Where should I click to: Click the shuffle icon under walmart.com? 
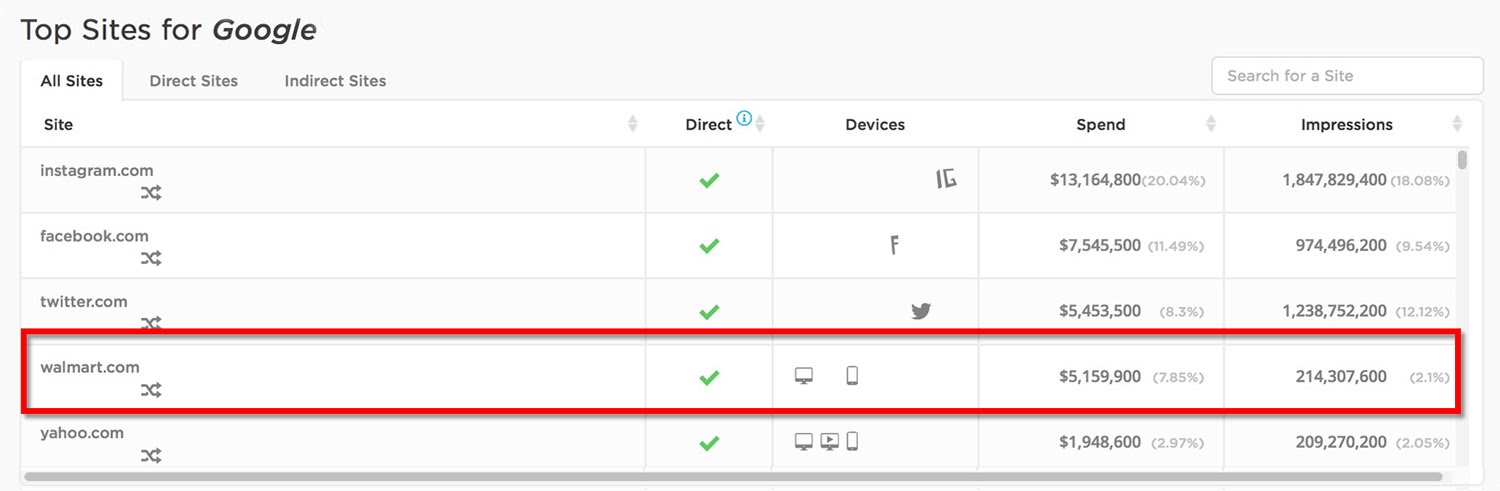click(x=151, y=390)
